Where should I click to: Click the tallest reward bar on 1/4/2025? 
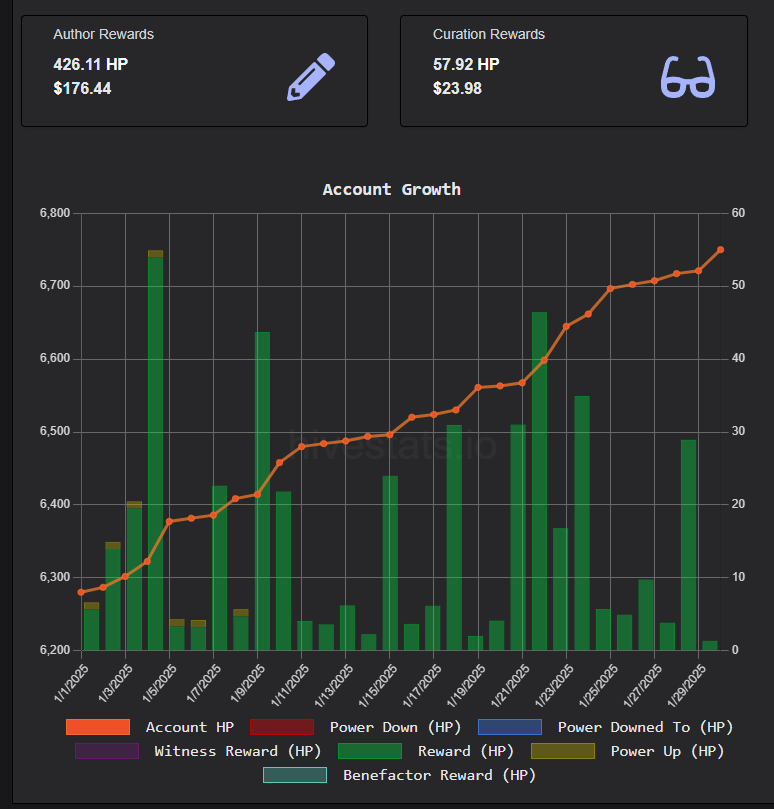coord(155,454)
